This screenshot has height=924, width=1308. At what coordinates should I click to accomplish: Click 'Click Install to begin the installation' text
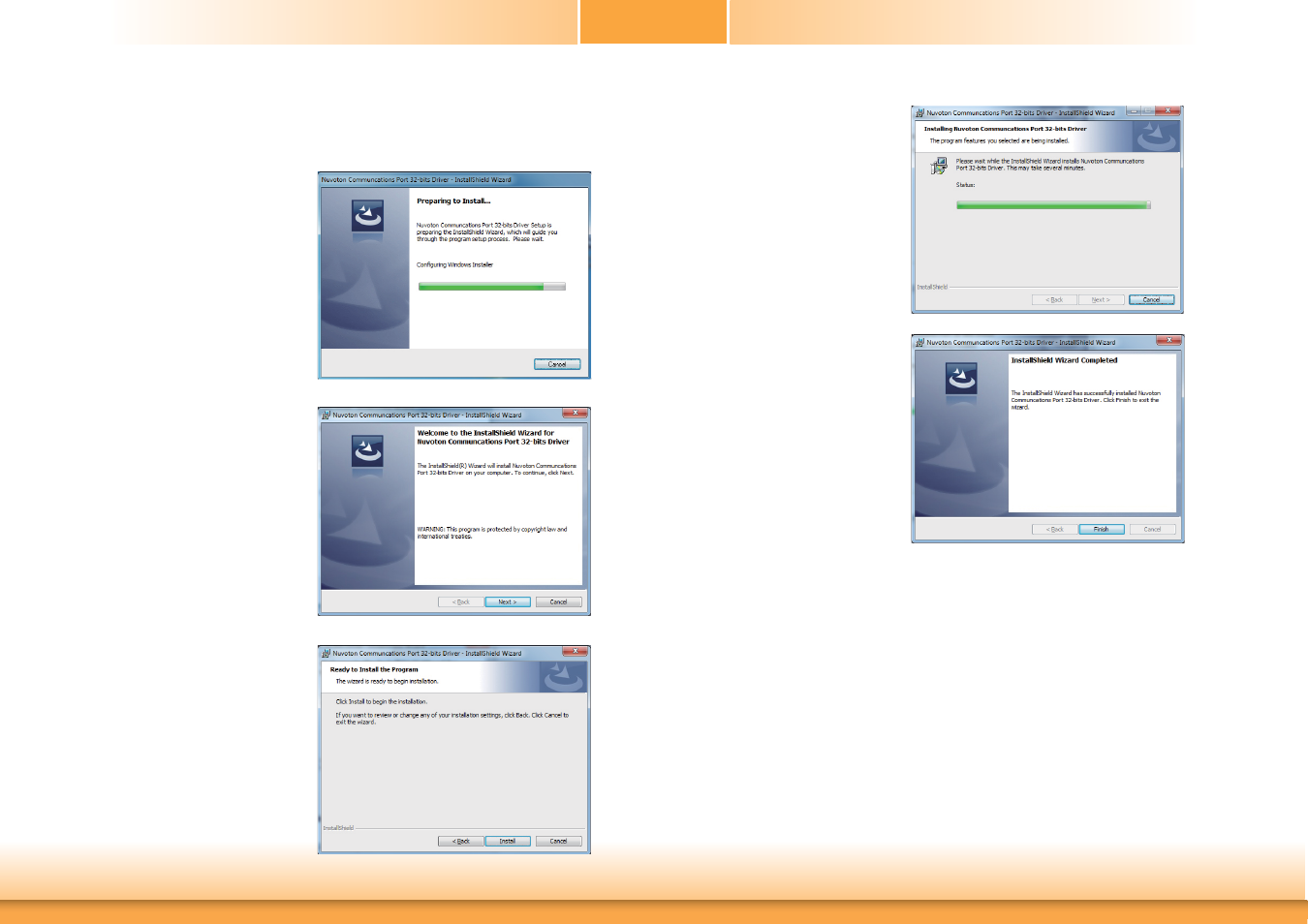tap(382, 701)
